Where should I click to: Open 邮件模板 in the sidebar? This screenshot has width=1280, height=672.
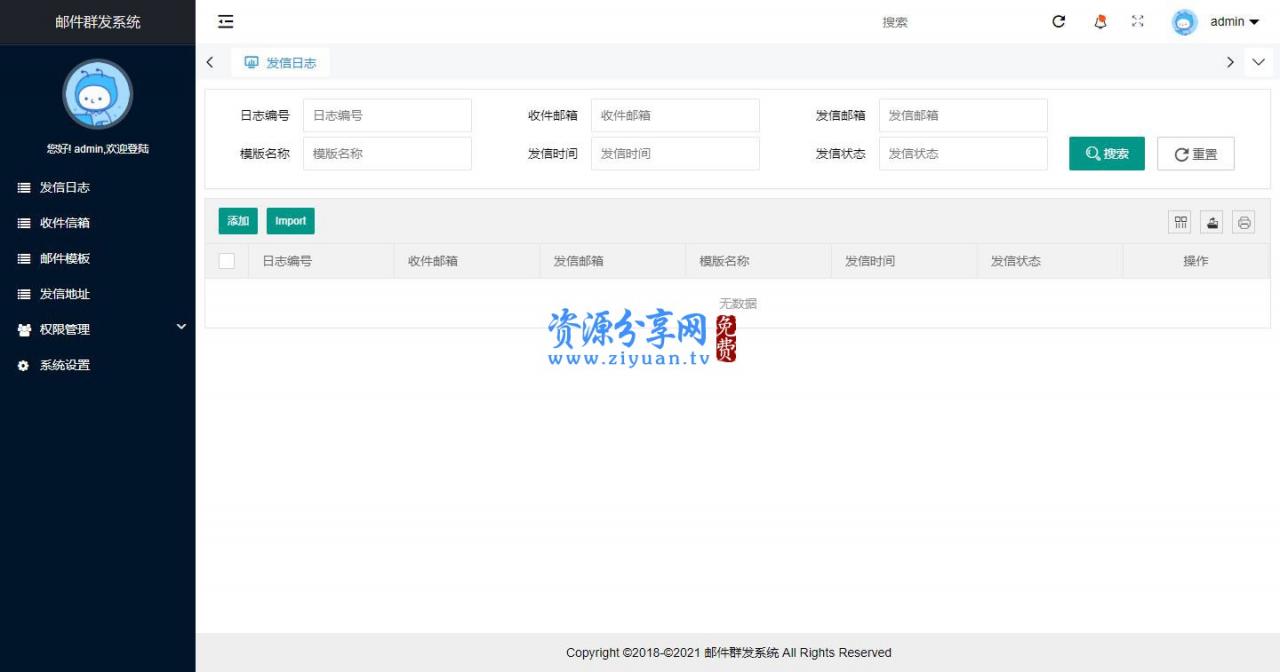(x=98, y=258)
